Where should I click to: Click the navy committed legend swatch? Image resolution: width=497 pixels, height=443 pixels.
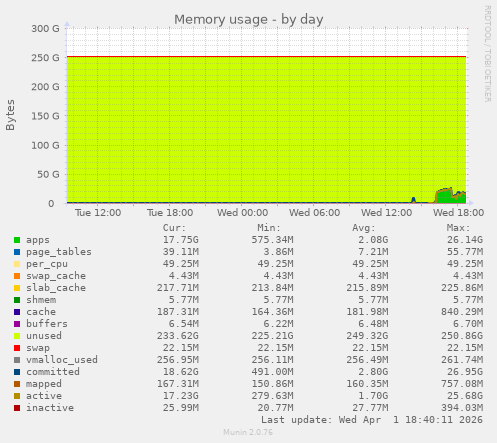pyautogui.click(x=17, y=372)
